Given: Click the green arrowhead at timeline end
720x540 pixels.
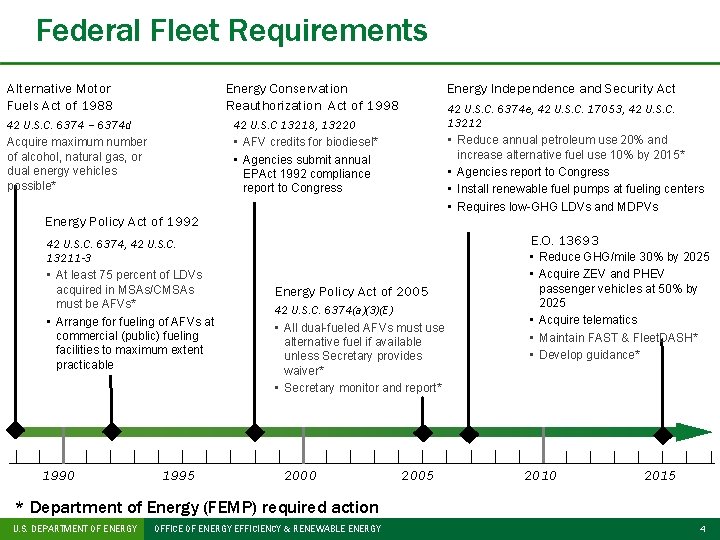Looking at the screenshot, I should pos(693,432).
